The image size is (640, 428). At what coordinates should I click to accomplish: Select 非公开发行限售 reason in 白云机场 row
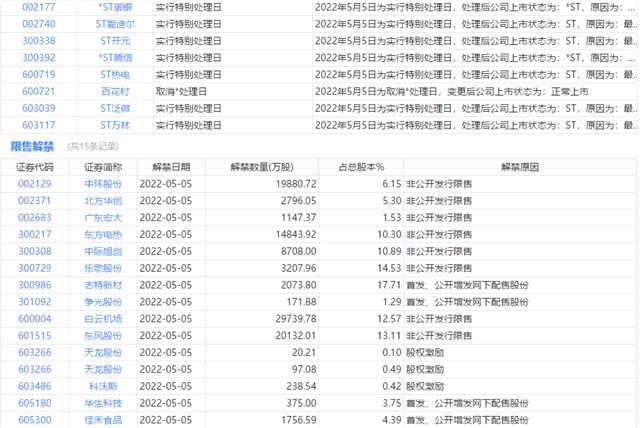tap(439, 319)
